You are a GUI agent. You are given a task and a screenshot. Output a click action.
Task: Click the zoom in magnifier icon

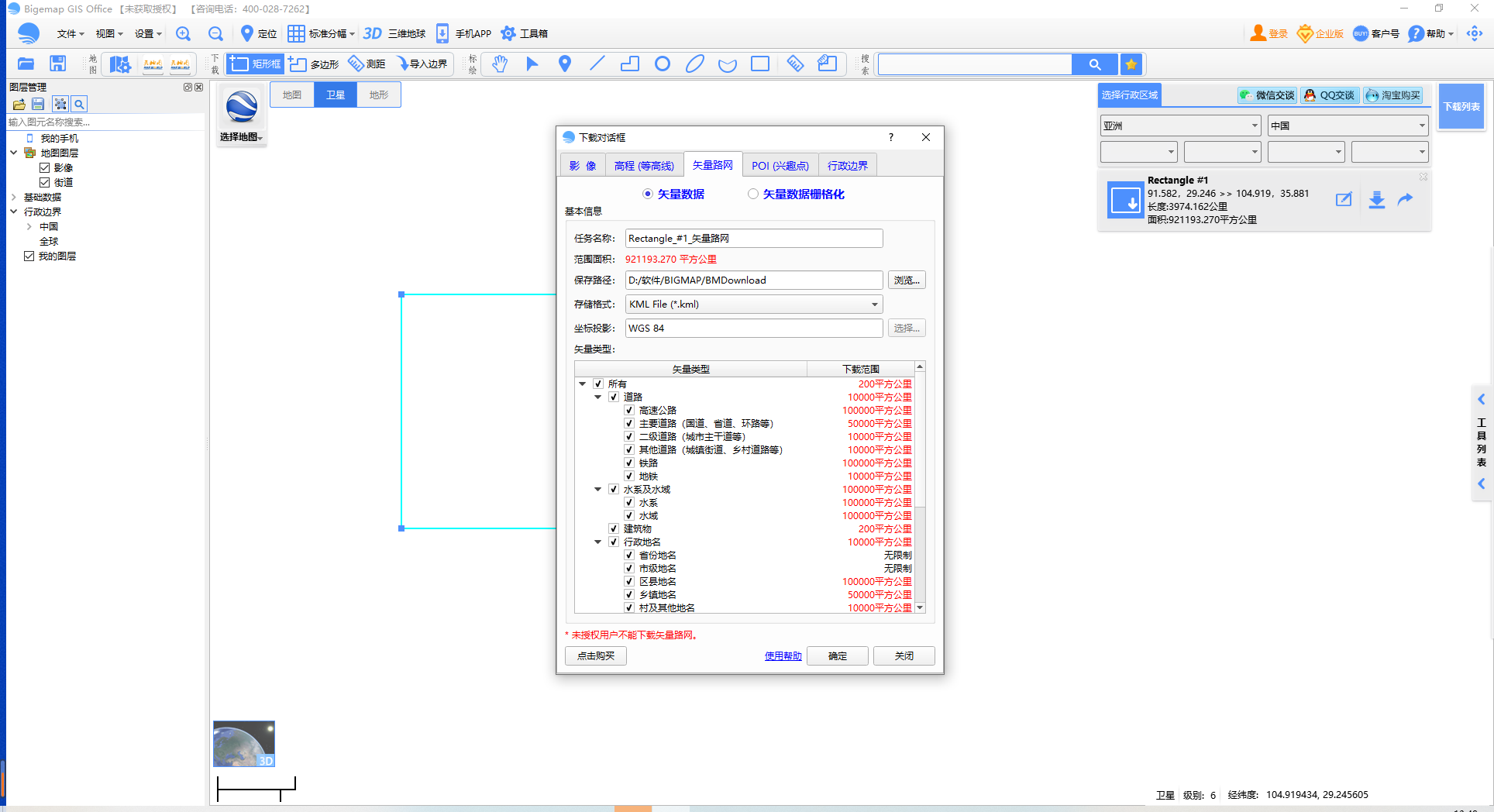183,33
